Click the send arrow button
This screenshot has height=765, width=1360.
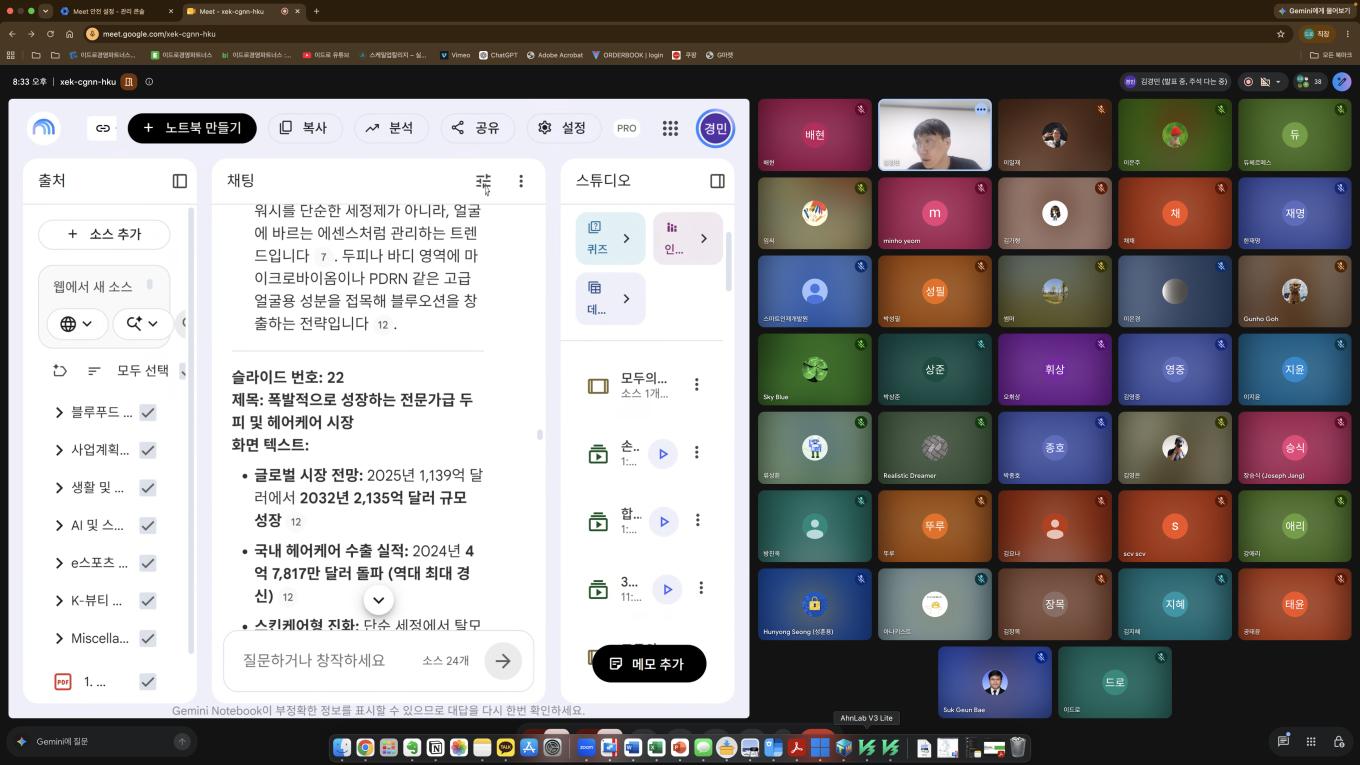click(x=503, y=660)
